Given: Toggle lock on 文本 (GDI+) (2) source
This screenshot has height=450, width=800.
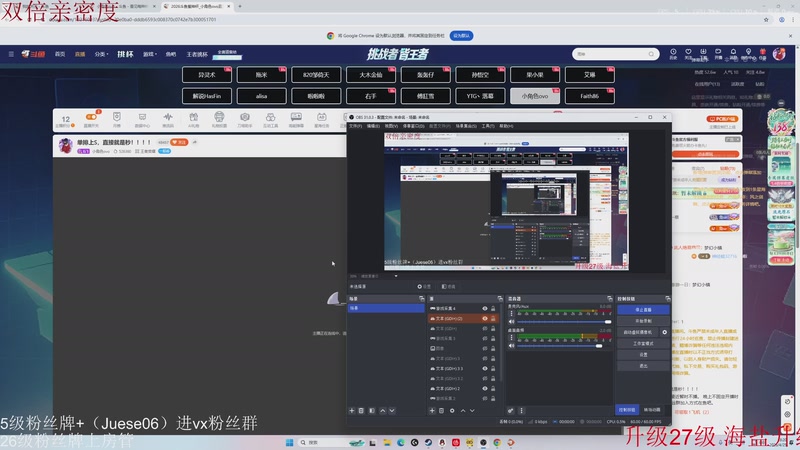Looking at the screenshot, I should point(493,318).
